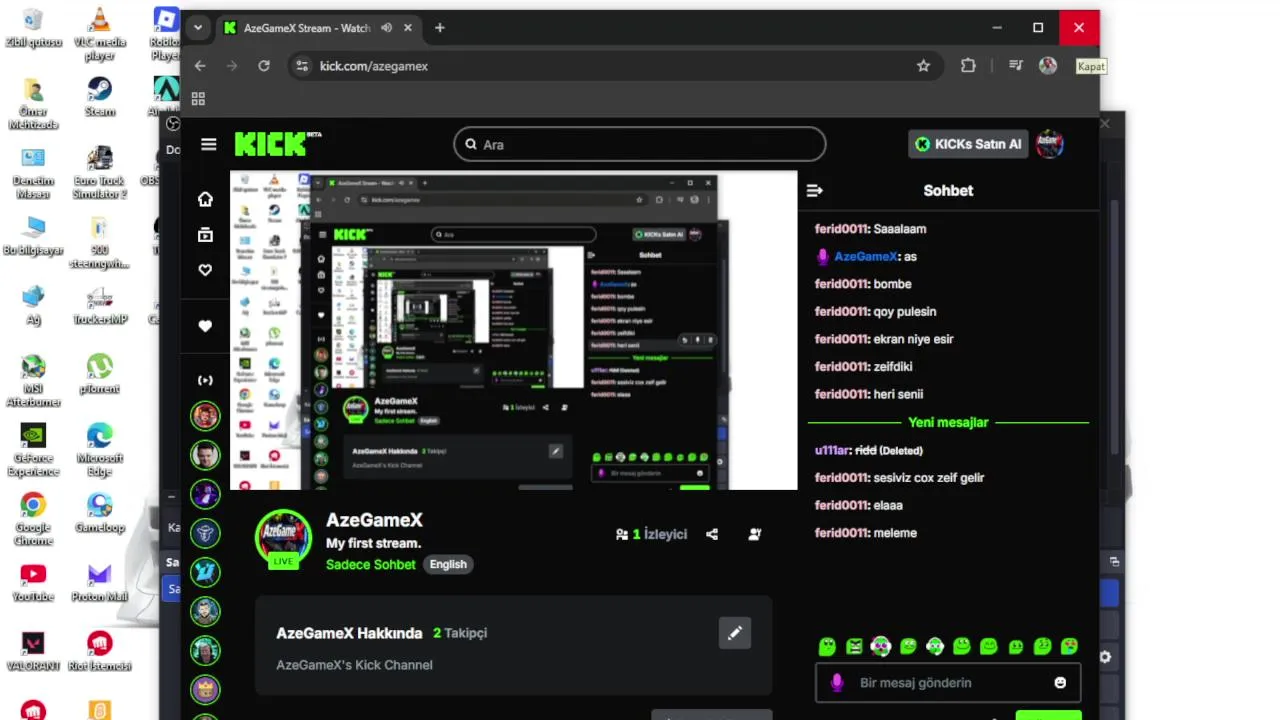This screenshot has width=1280, height=720.
Task: Go back in Chrome
Action: pos(200,66)
